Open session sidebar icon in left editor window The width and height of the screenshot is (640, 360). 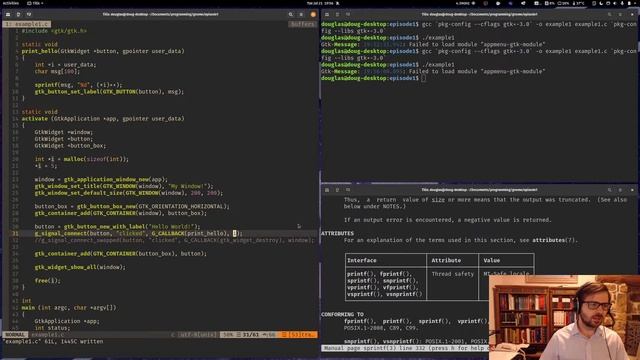coord(8,14)
